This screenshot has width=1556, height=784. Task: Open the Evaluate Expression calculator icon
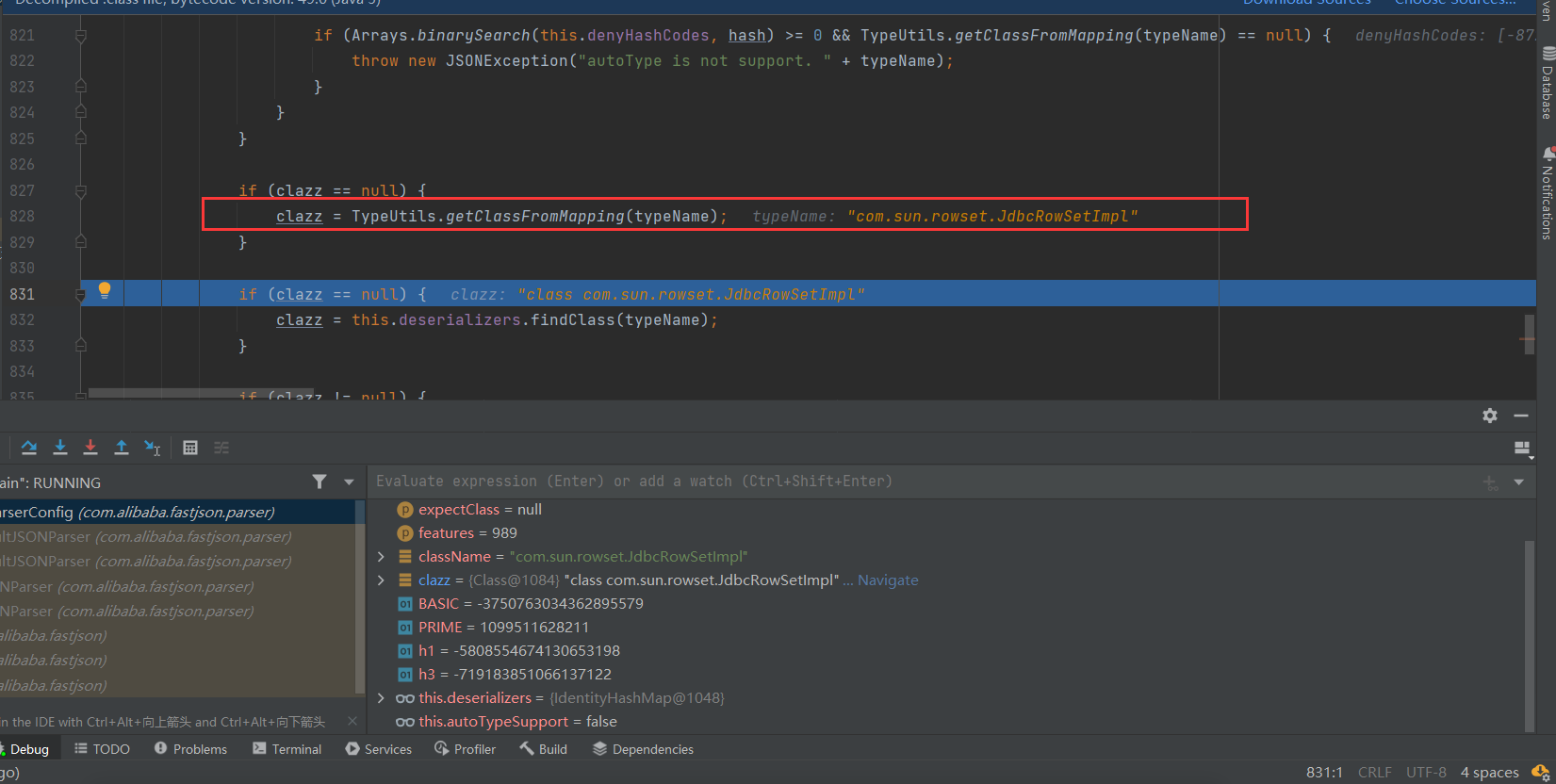coord(190,448)
